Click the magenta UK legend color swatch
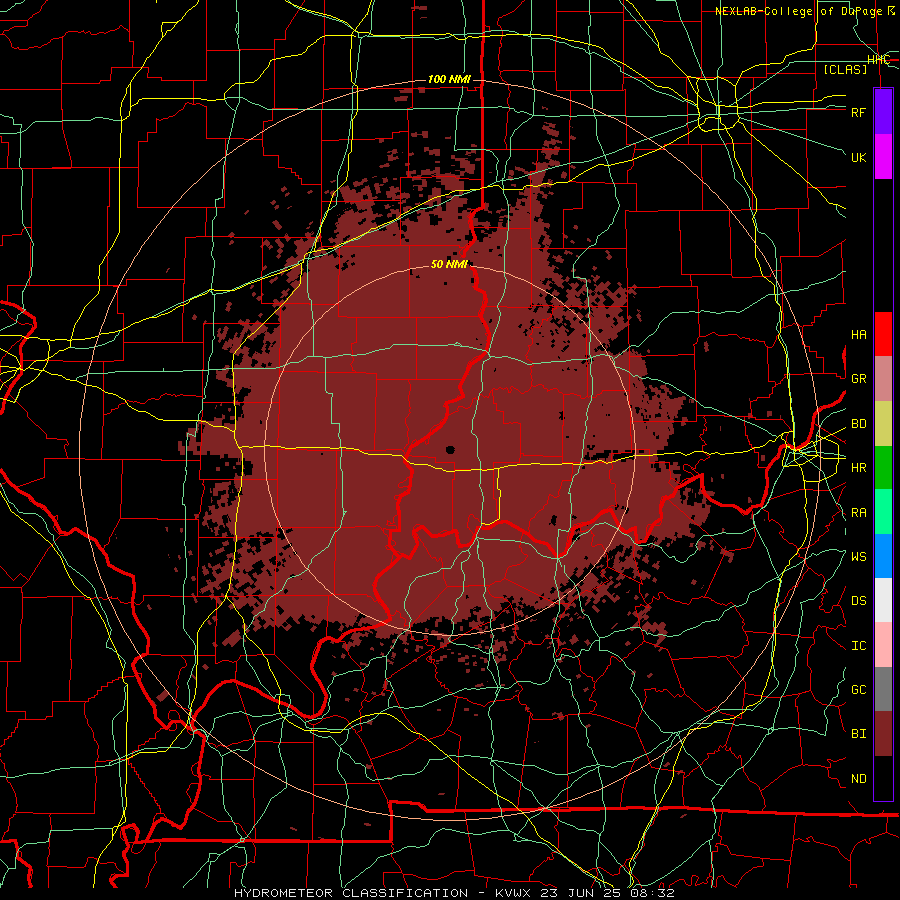Viewport: 900px width, 900px height. click(883, 157)
